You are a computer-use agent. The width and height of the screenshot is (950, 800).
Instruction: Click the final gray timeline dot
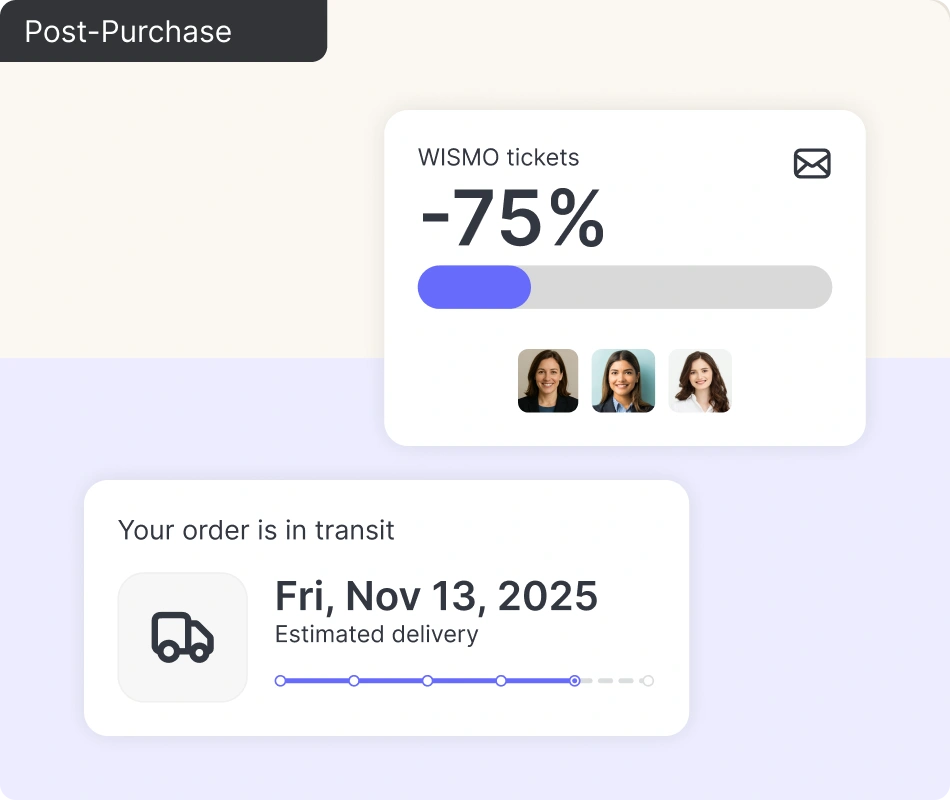(648, 681)
